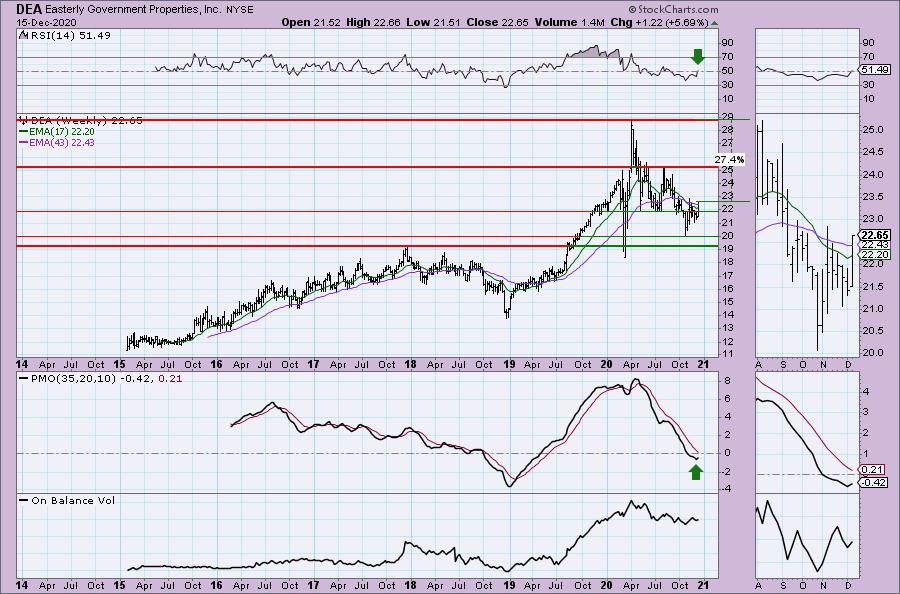Click the On Balance Vol legend line marker

(24, 500)
